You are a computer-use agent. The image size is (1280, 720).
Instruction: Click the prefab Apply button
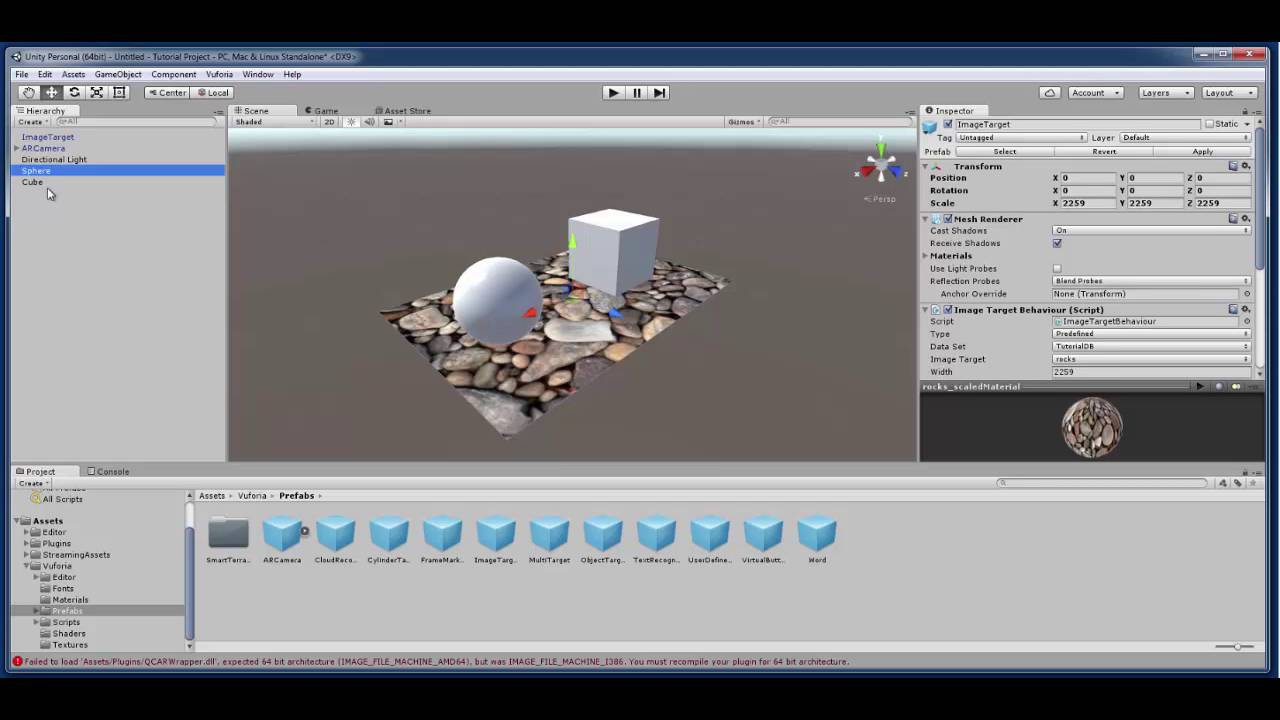point(1203,152)
